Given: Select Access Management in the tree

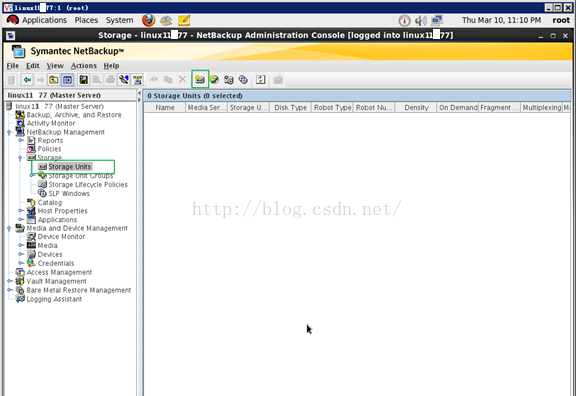Looking at the screenshot, I should point(59,272).
